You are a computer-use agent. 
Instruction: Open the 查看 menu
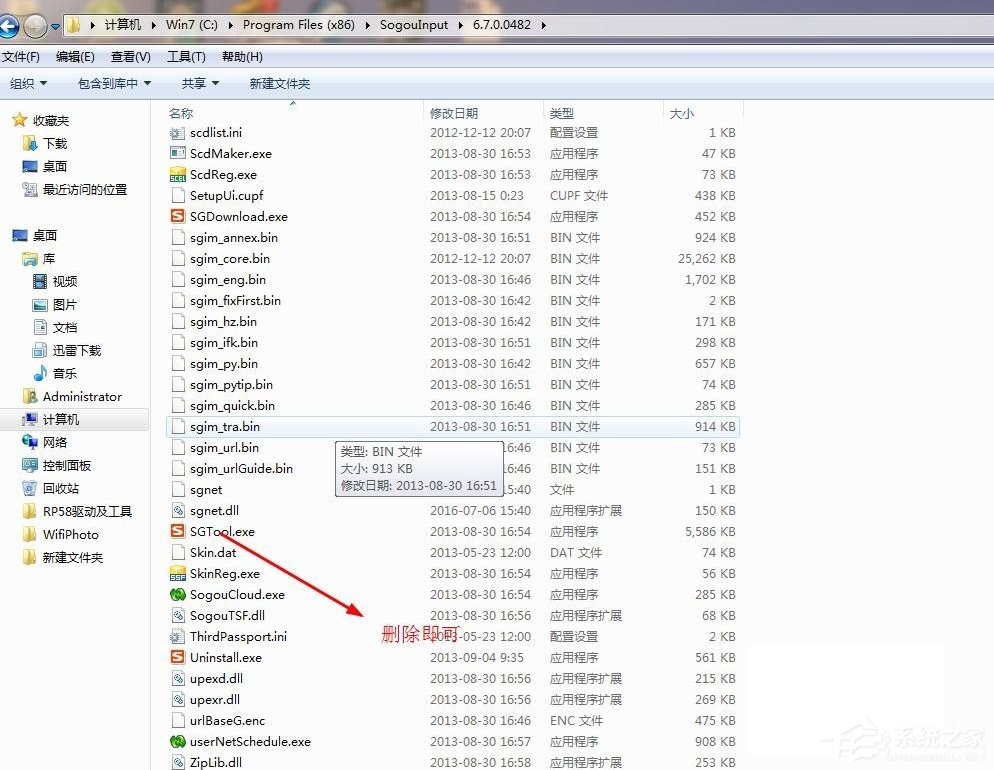point(130,57)
